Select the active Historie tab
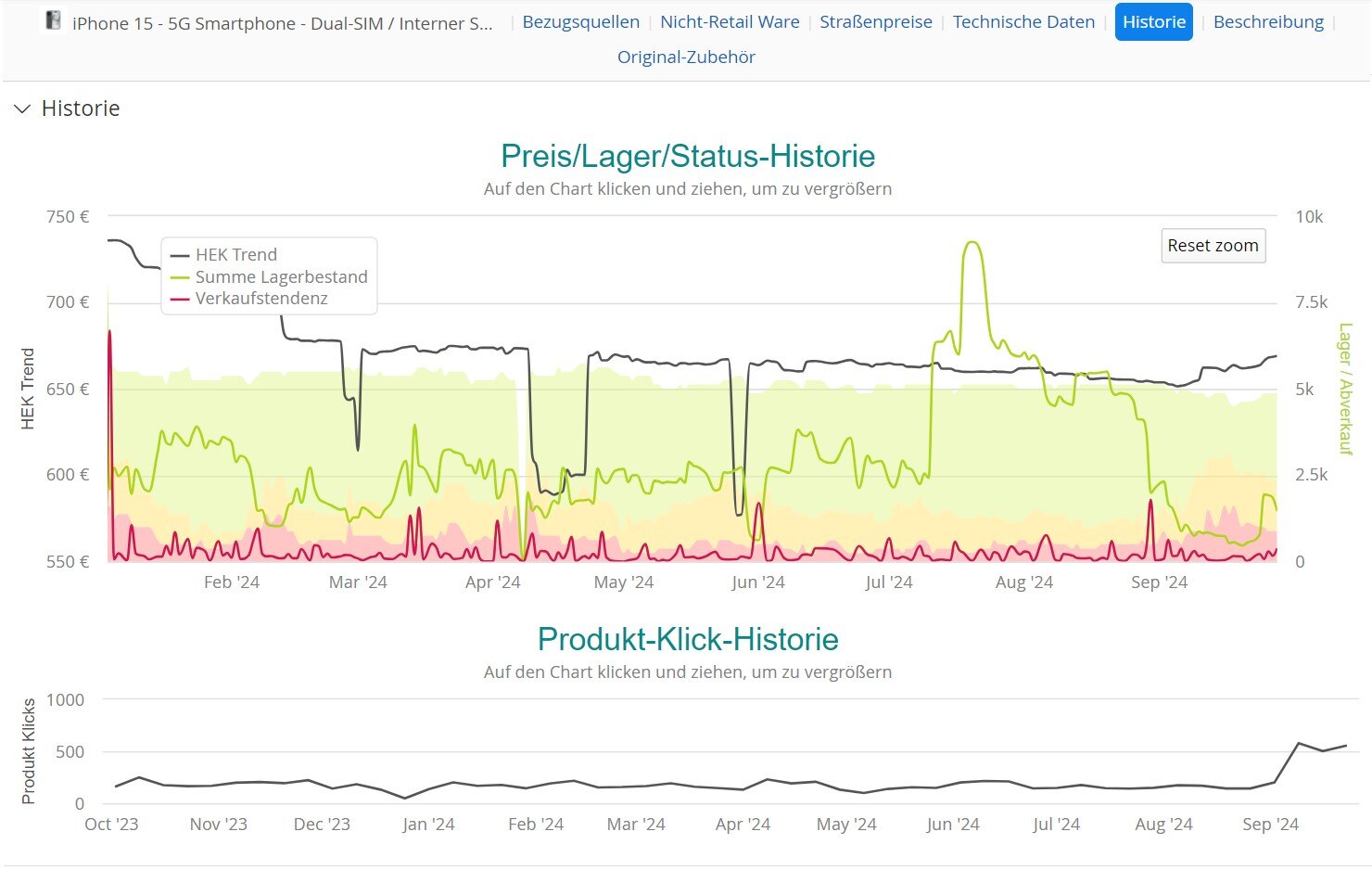1372x870 pixels. click(1153, 21)
